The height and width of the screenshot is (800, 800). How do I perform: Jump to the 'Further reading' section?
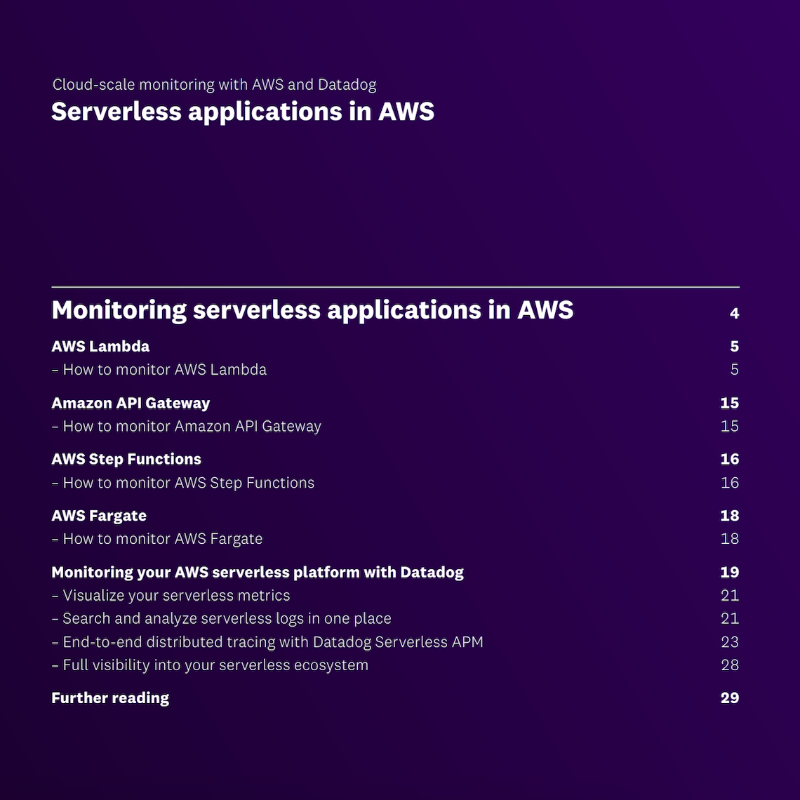coord(110,698)
